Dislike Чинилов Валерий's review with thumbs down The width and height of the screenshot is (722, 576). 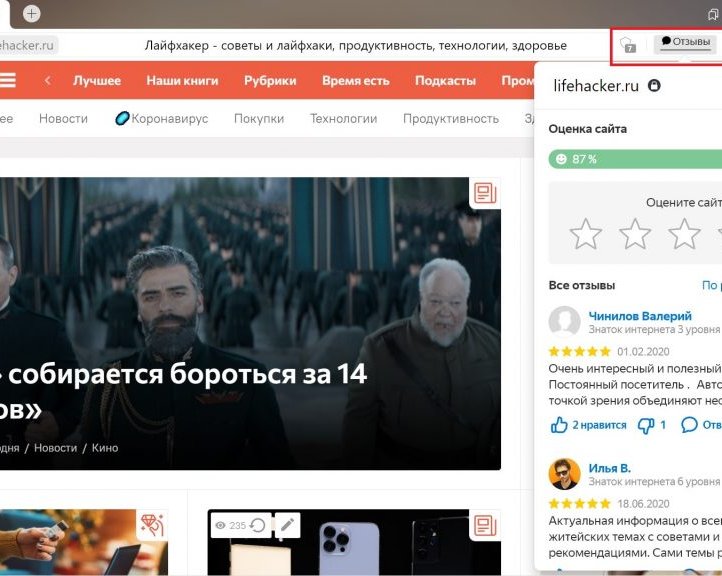(x=646, y=425)
